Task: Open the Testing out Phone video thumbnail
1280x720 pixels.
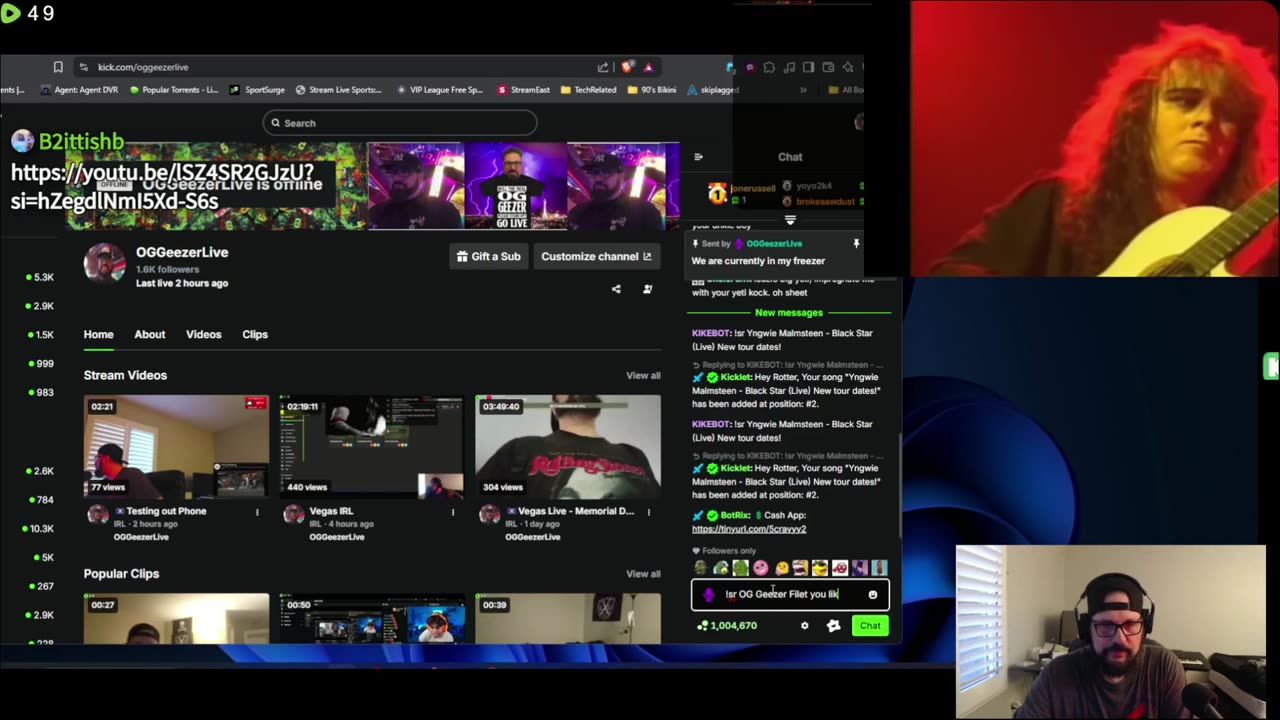Action: click(176, 446)
